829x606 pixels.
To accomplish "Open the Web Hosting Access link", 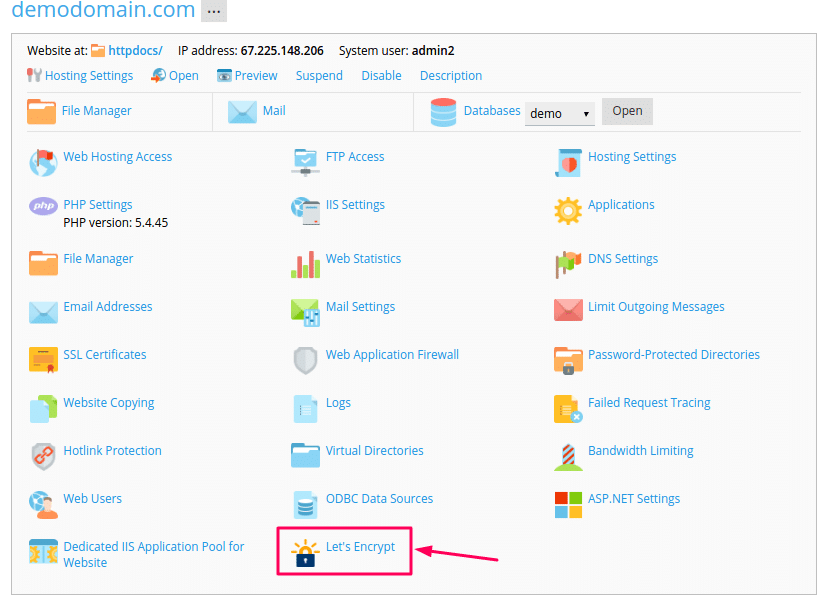I will [118, 157].
